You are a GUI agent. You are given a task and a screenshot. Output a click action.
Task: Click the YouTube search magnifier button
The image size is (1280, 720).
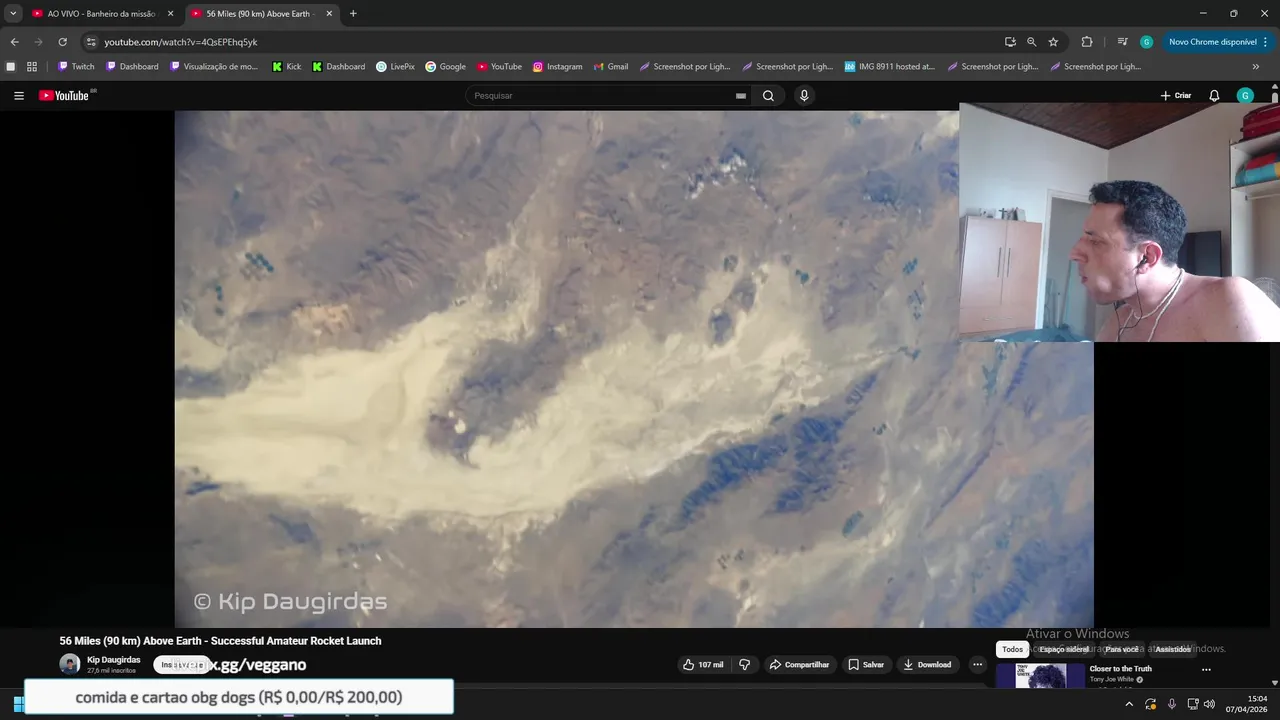click(x=768, y=96)
